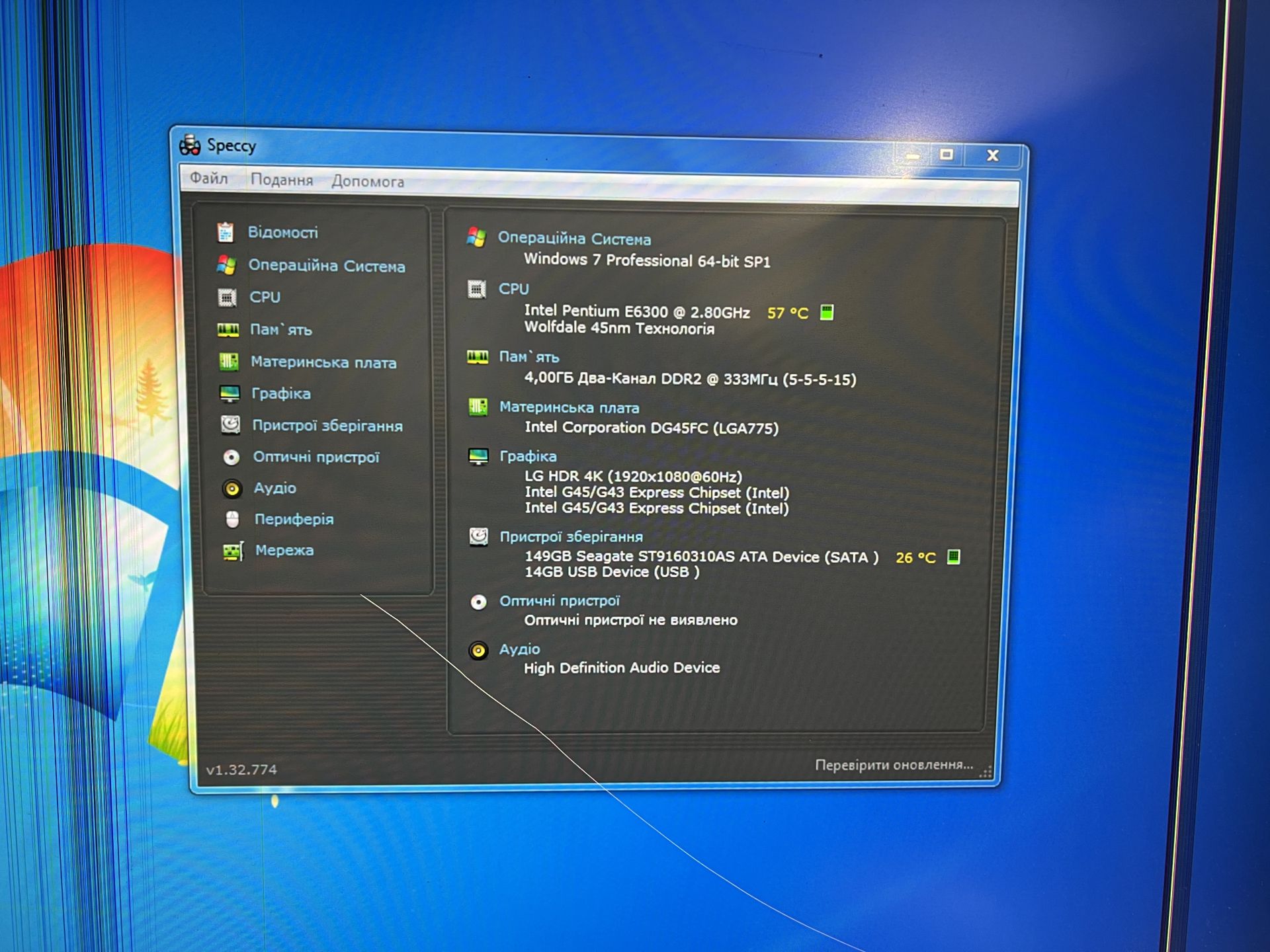
Task: Click the hard drive icon beside sidebar Пристрої зберігання
Action: [230, 424]
